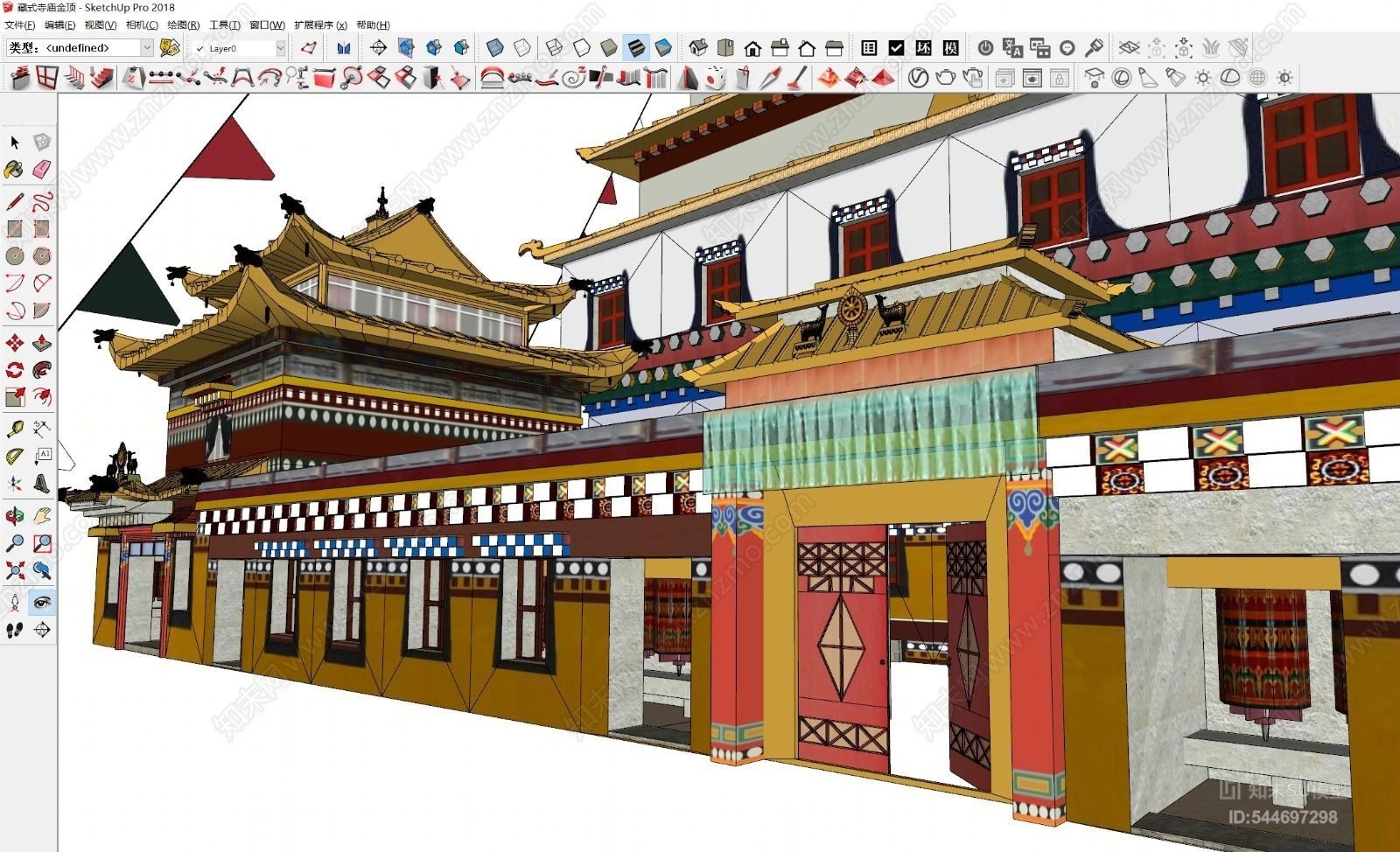Choose the Follow Me tool
This screenshot has height=852, width=1400.
(x=41, y=370)
